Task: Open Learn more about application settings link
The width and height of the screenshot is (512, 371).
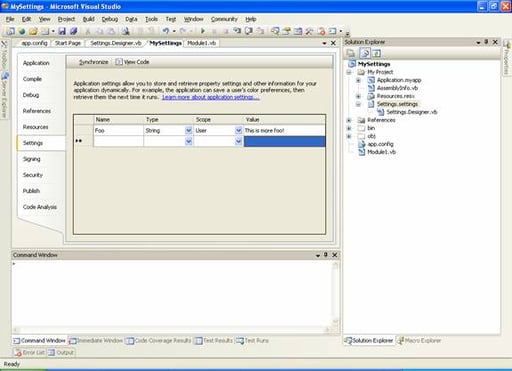Action: (211, 97)
